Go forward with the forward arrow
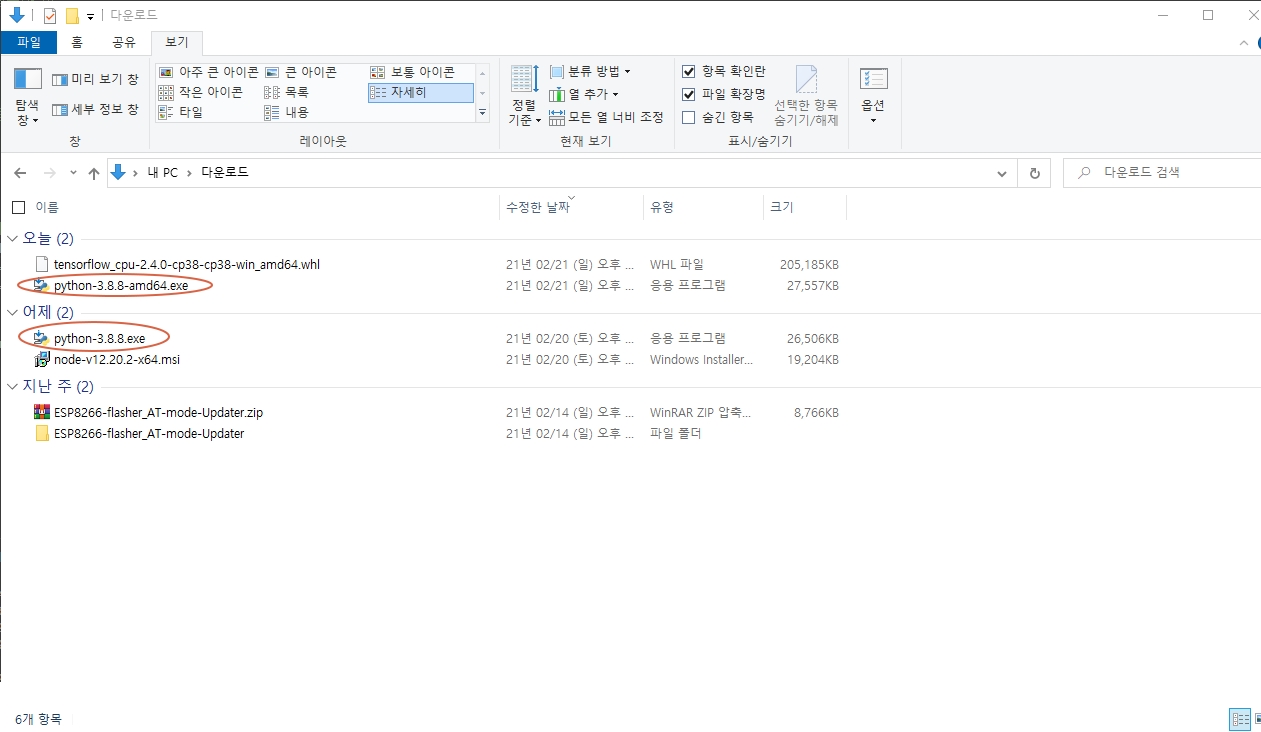1261x732 pixels. [48, 173]
